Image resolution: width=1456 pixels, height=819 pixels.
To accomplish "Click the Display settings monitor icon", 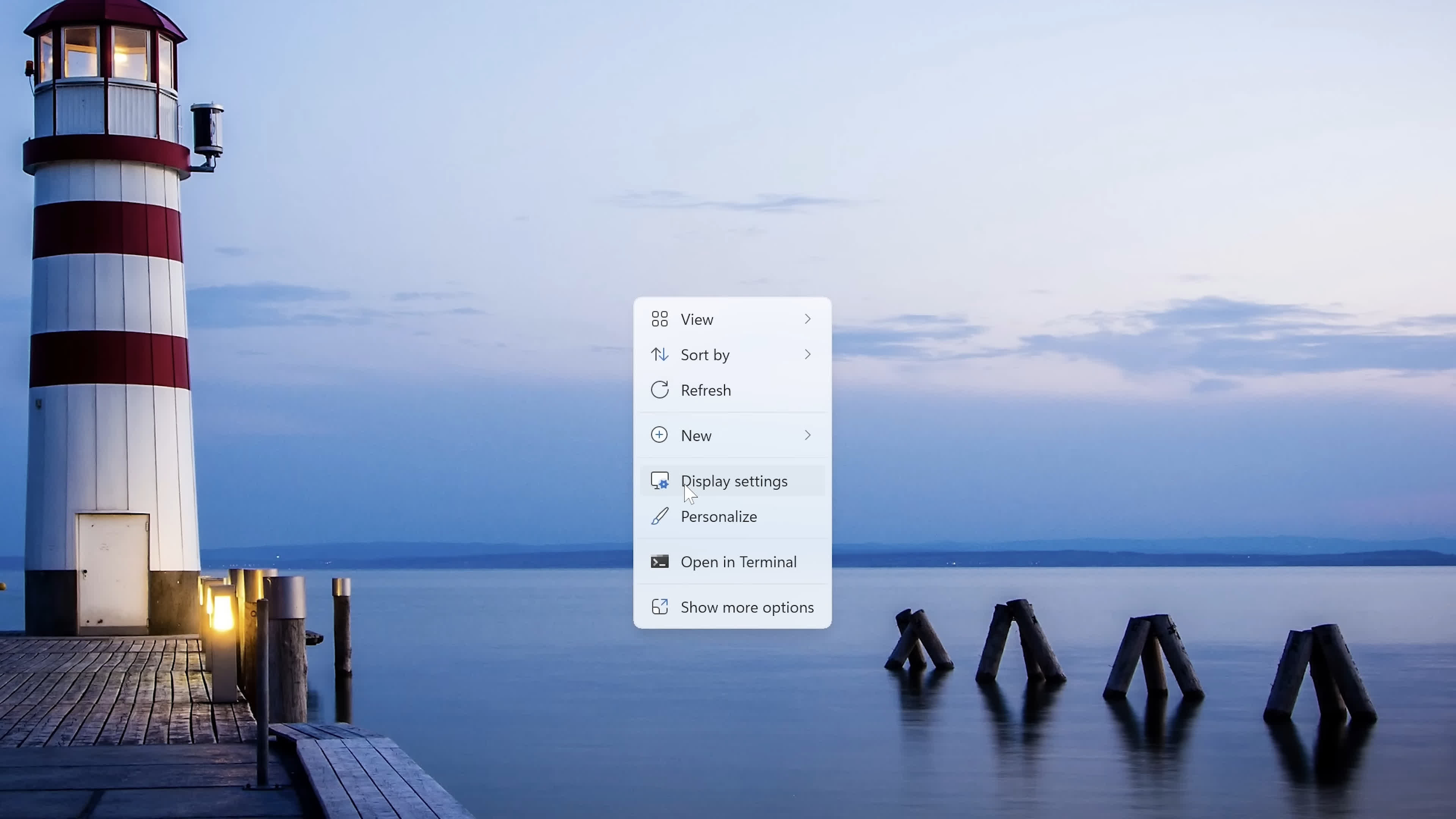I will pos(660,481).
